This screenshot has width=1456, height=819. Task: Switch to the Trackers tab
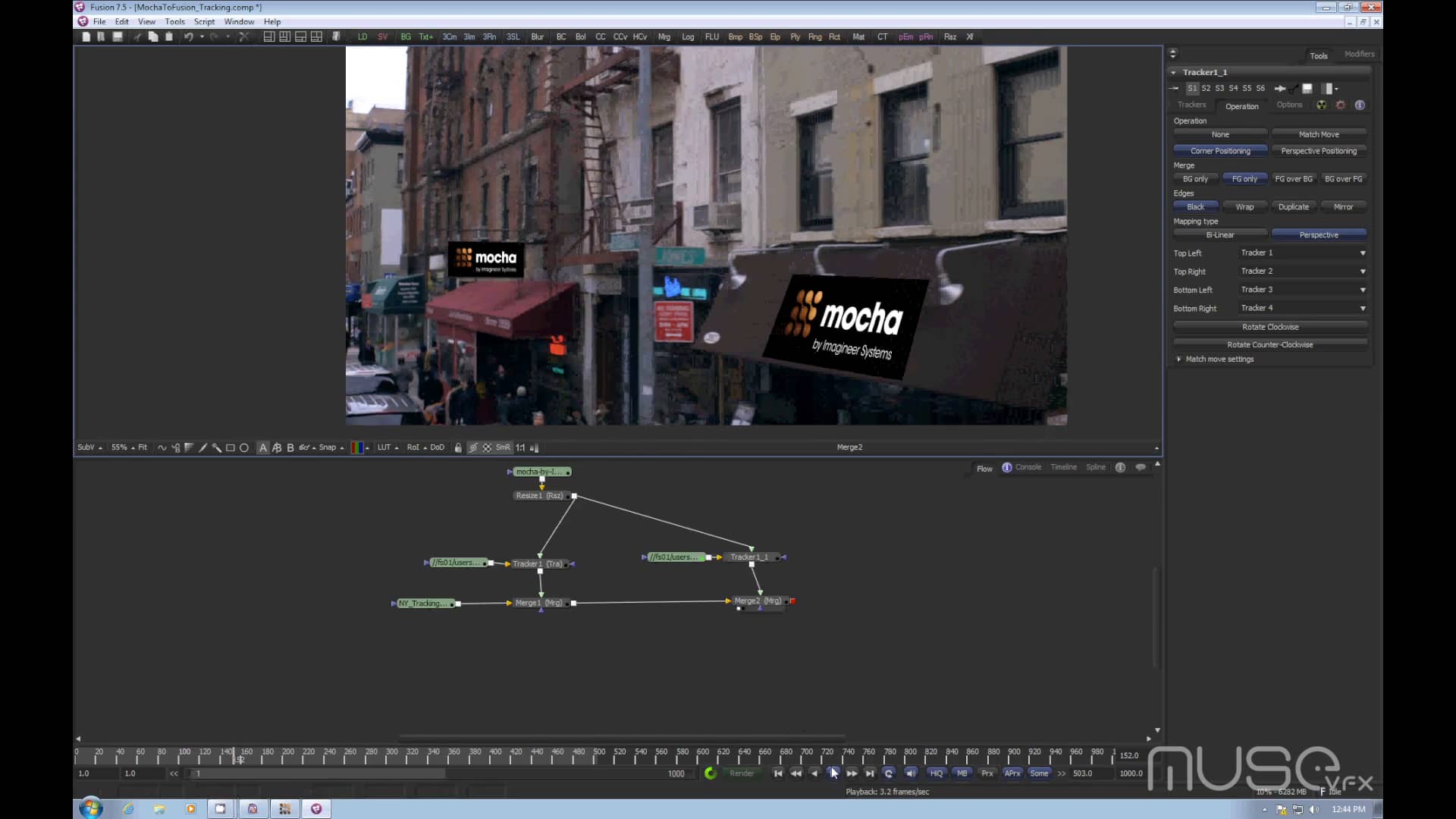(1191, 105)
